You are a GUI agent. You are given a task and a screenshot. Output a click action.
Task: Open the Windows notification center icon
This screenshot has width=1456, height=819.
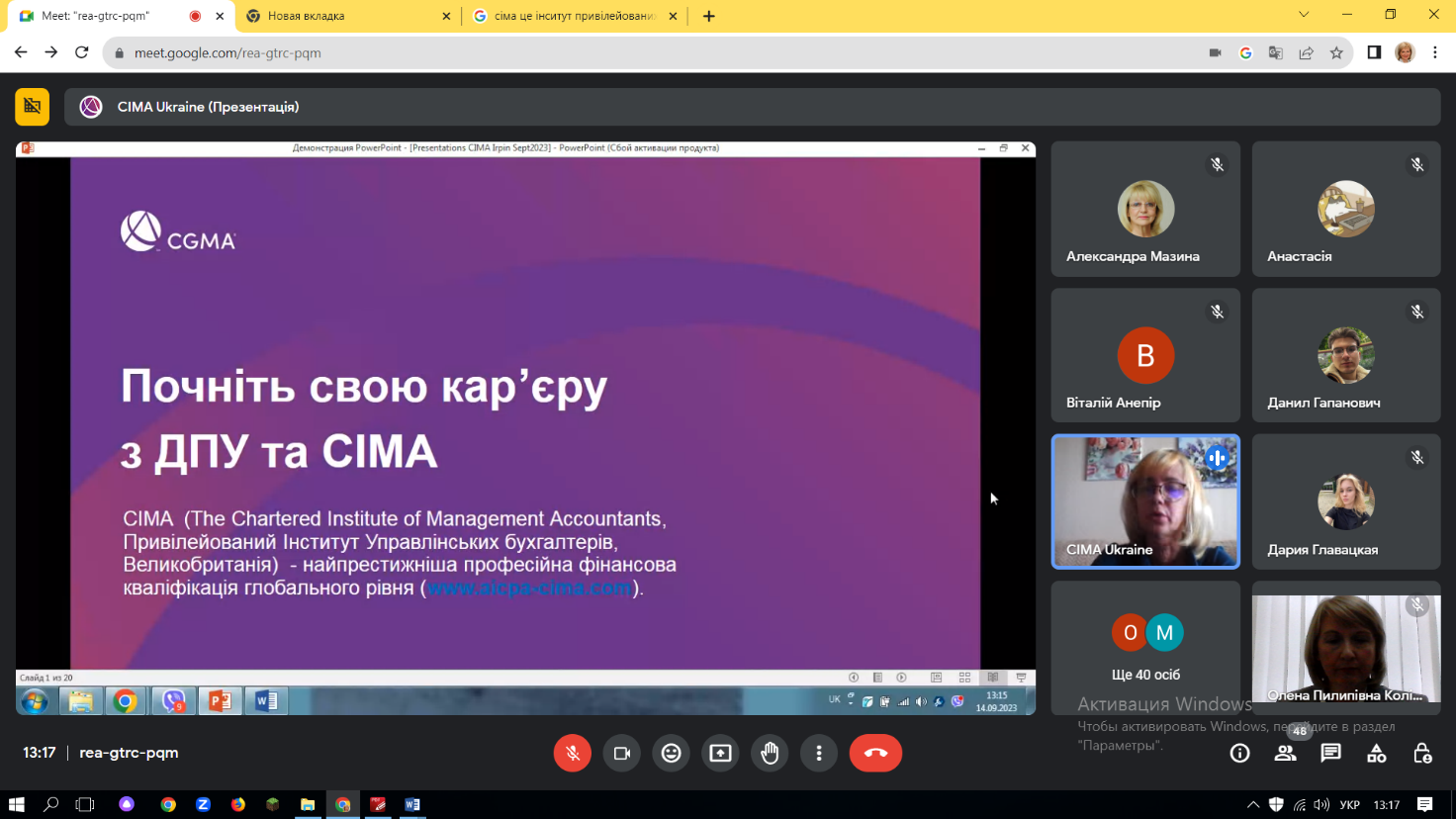1424,804
